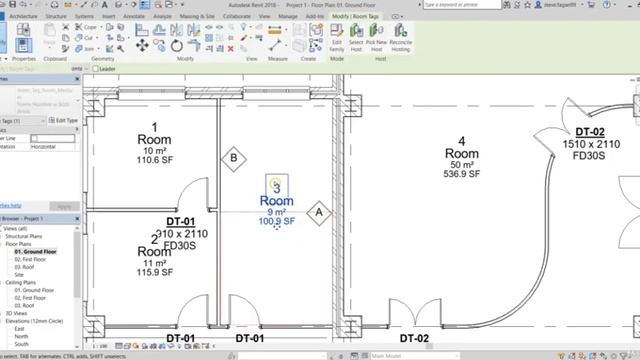640x360 pixels.
Task: Click the Edit Type button
Action: point(63,120)
